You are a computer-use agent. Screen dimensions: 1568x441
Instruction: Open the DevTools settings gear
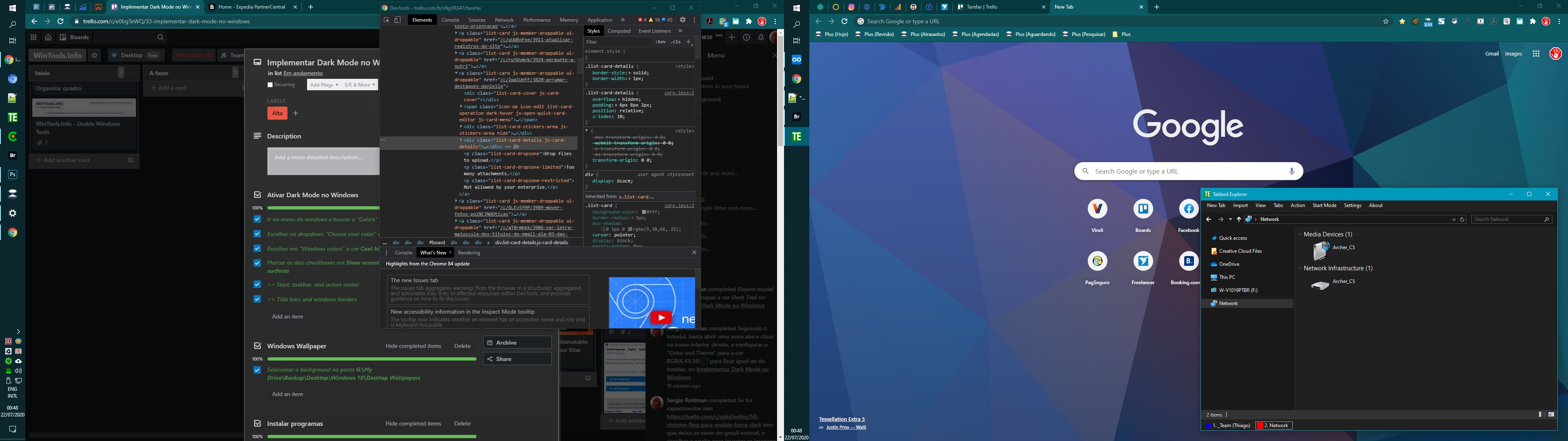683,20
